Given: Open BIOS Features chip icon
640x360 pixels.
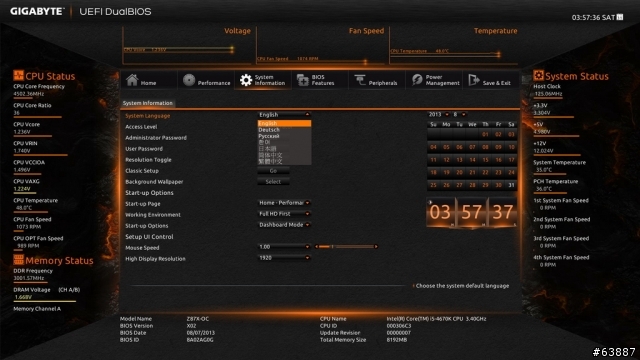Looking at the screenshot, I should tap(303, 80).
